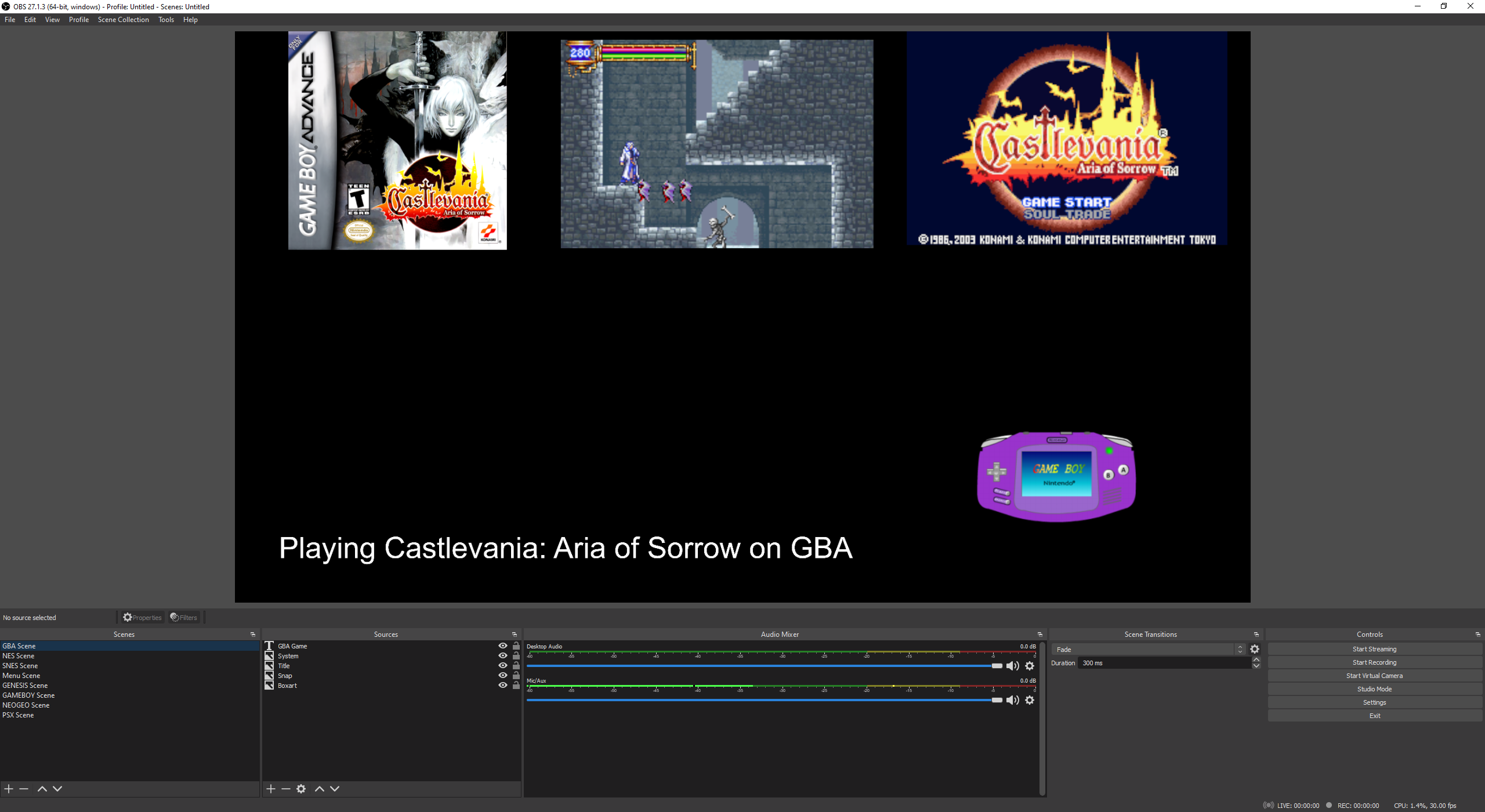The width and height of the screenshot is (1485, 812).
Task: Increase transition duration stepper
Action: (1256, 660)
